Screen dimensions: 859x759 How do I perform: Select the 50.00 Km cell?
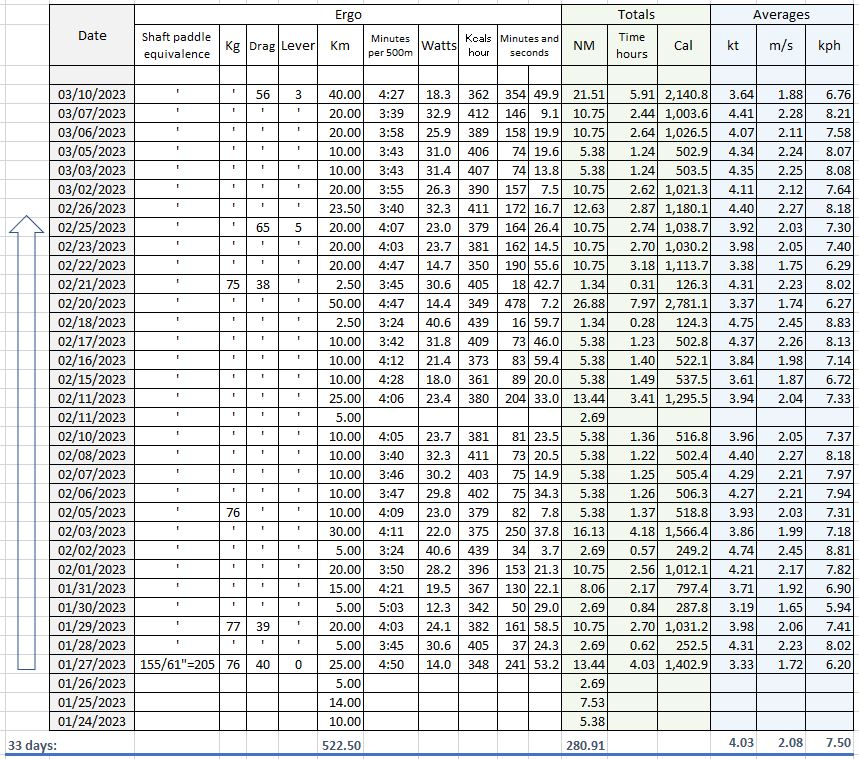[x=340, y=303]
